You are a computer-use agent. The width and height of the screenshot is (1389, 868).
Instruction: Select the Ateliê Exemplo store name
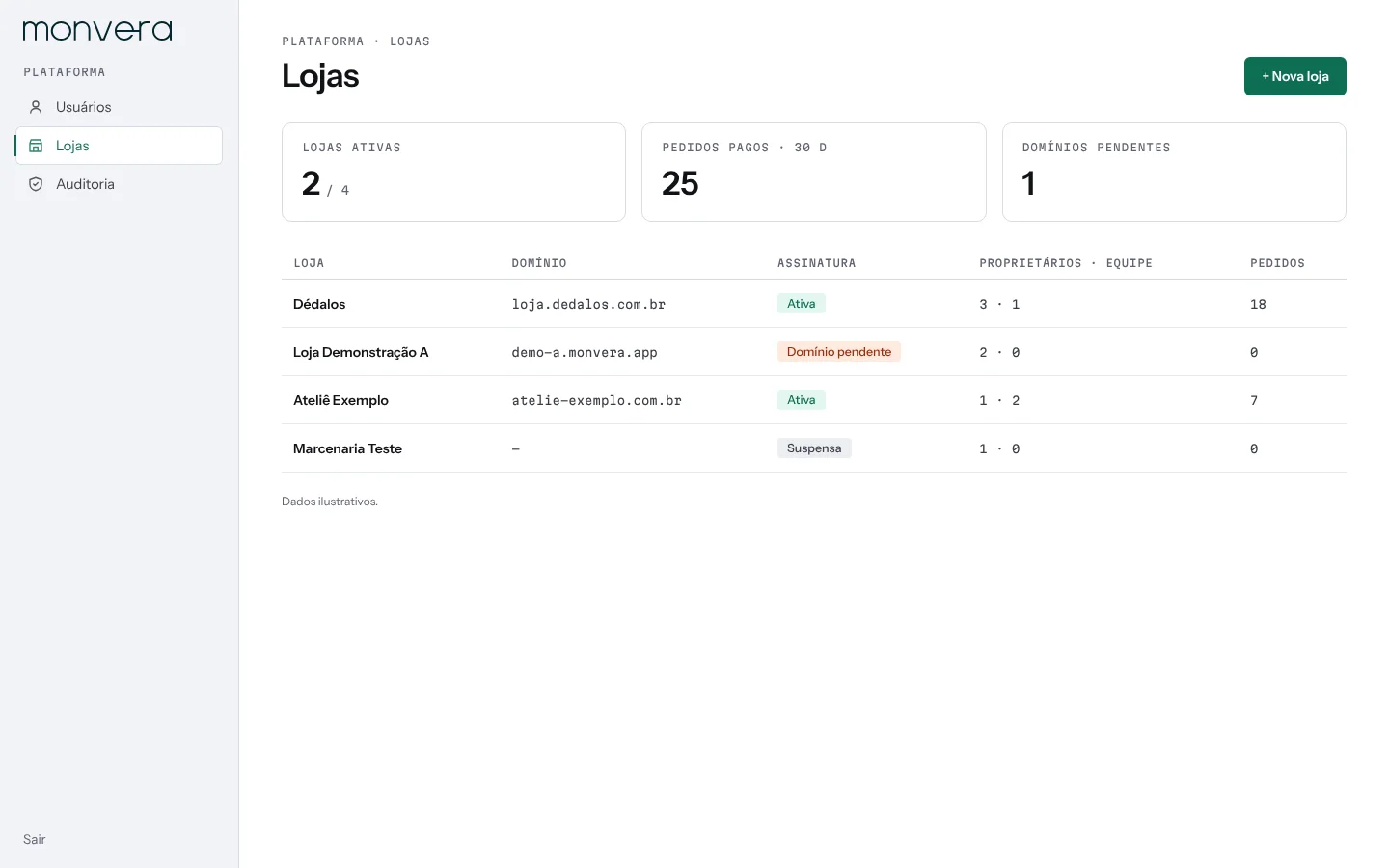point(340,400)
